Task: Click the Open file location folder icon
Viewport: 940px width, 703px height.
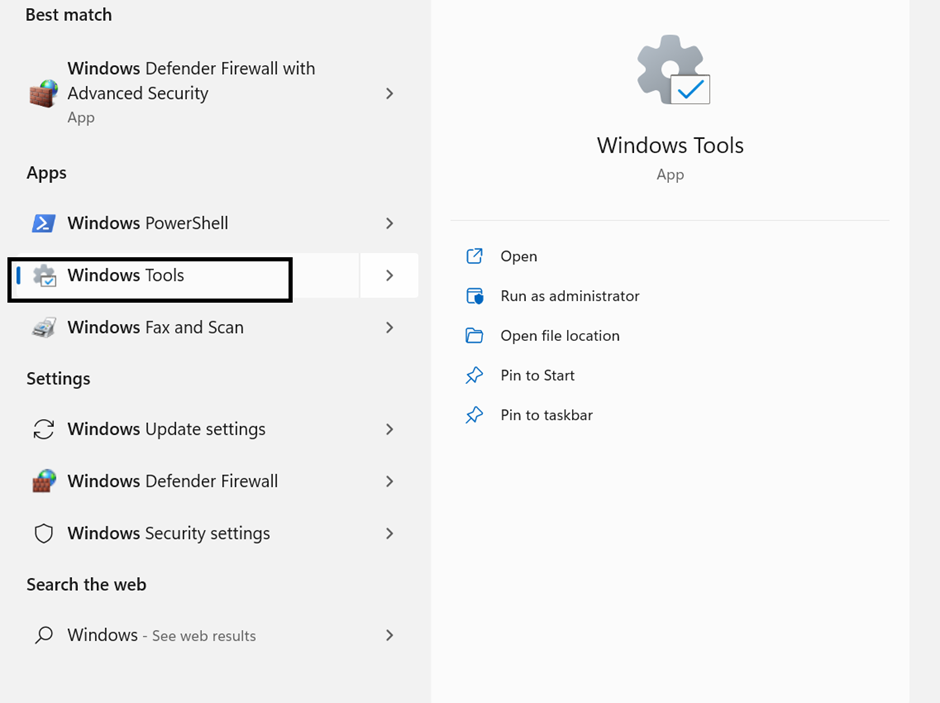Action: (x=474, y=336)
